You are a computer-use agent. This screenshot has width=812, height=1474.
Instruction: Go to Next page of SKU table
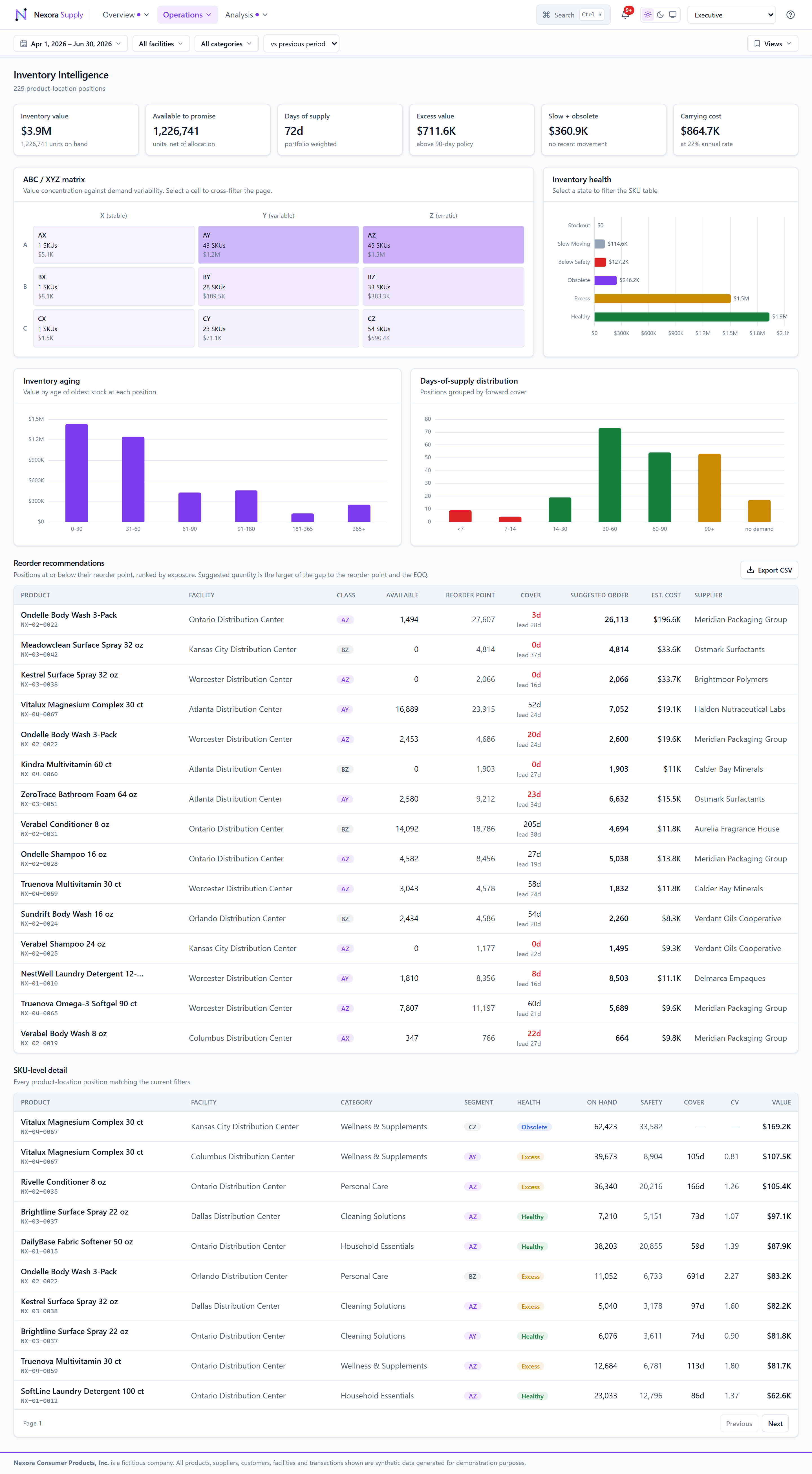[775, 1423]
